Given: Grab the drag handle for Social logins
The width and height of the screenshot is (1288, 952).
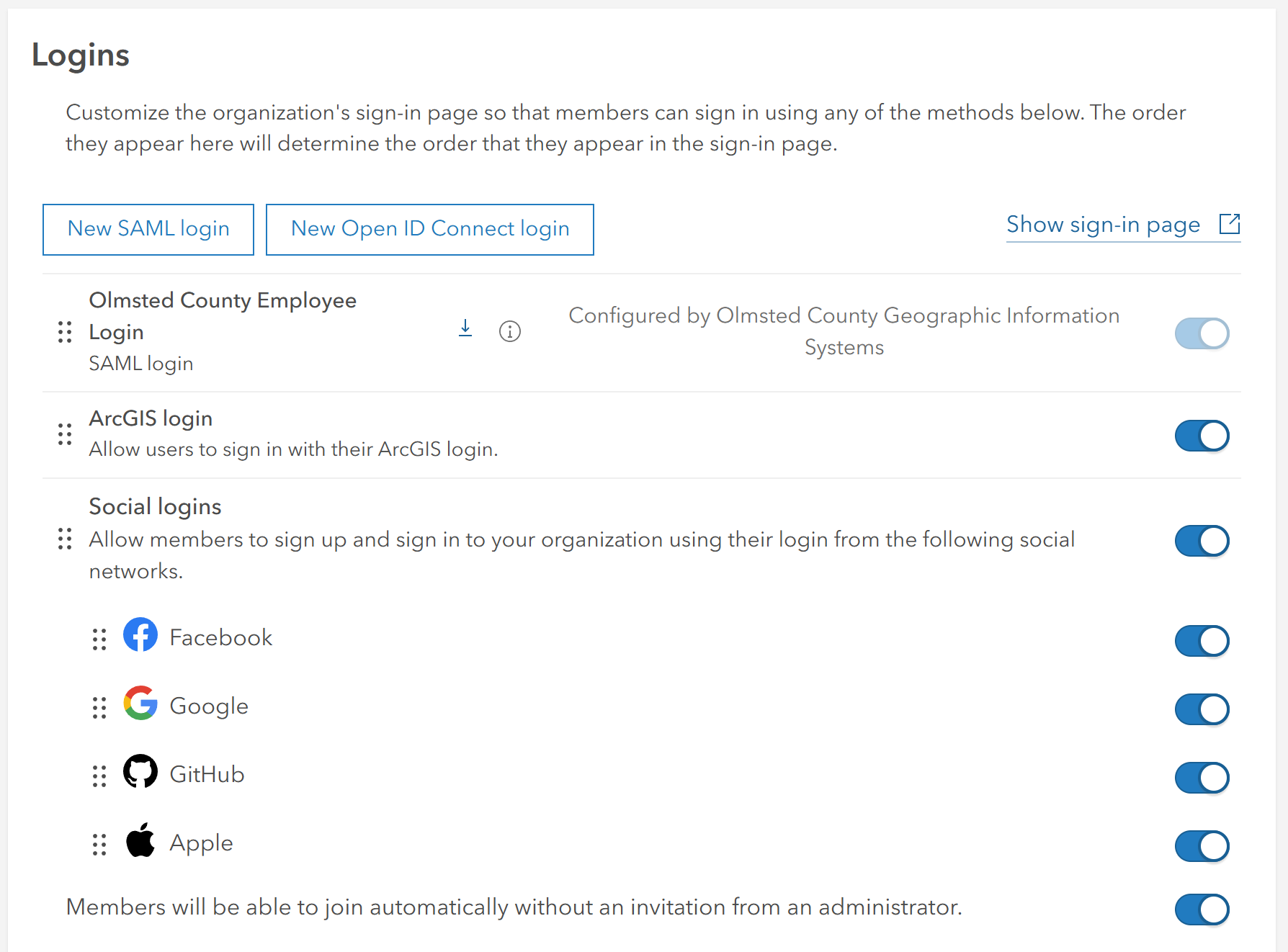Looking at the screenshot, I should point(65,539).
